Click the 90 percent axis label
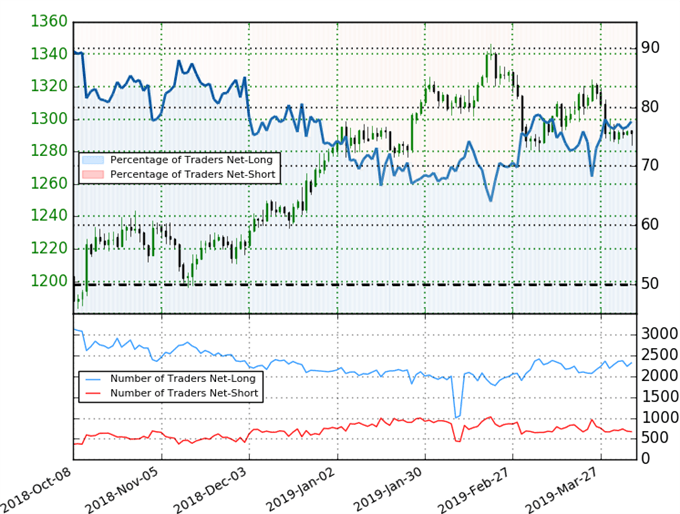 pos(650,48)
